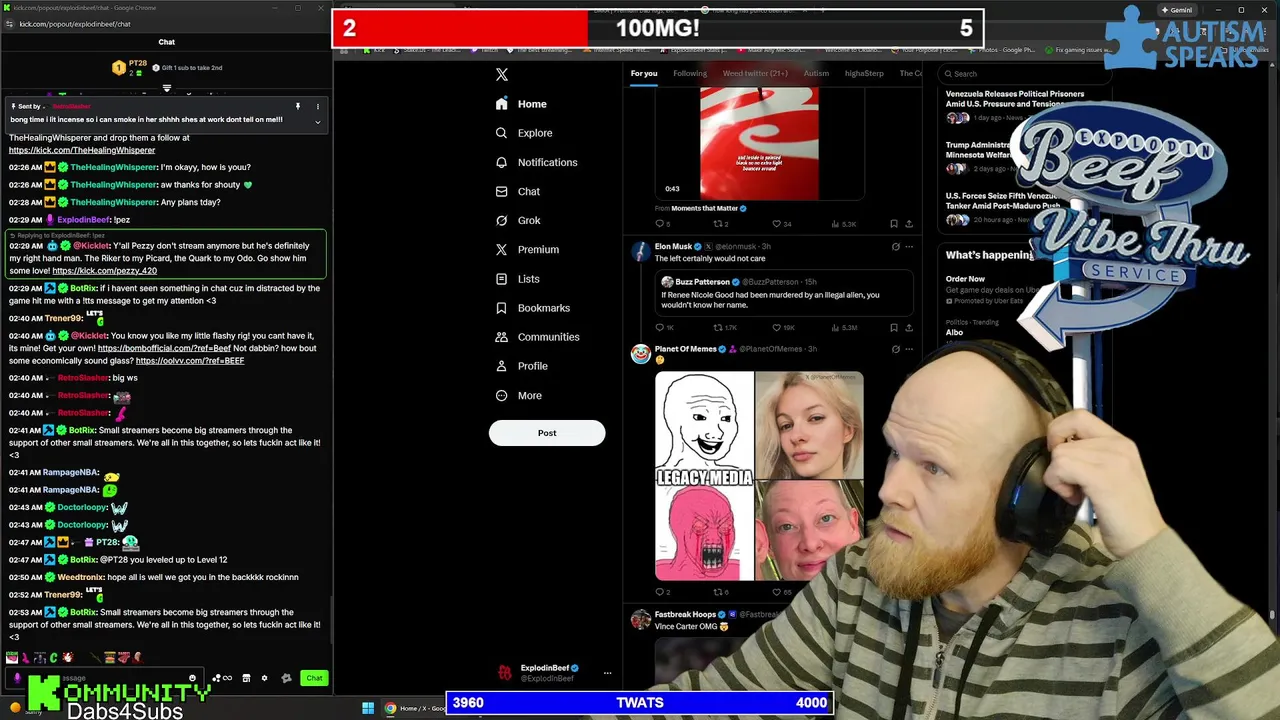1280x720 pixels.
Task: Switch to the Autism tab
Action: pyautogui.click(x=816, y=73)
